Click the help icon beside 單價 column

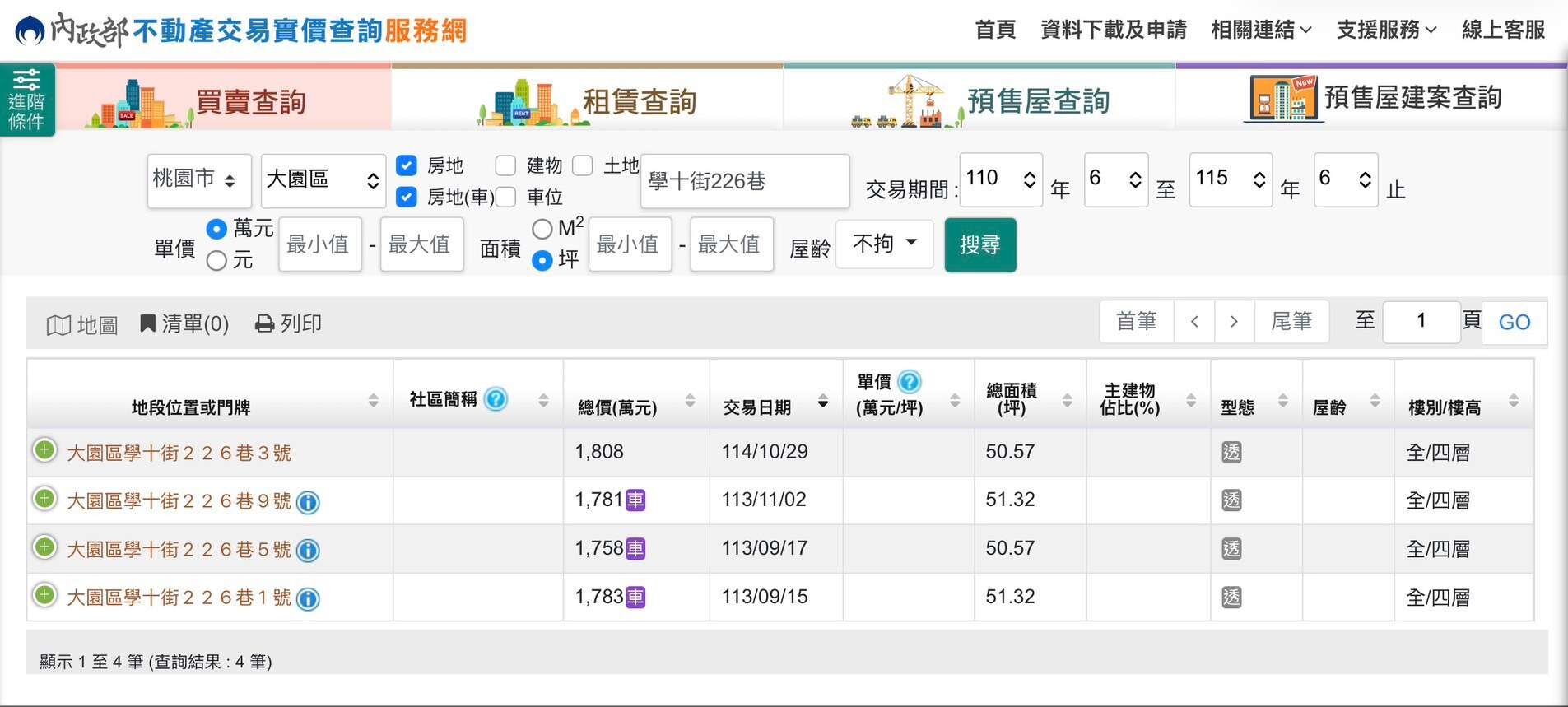tap(910, 382)
